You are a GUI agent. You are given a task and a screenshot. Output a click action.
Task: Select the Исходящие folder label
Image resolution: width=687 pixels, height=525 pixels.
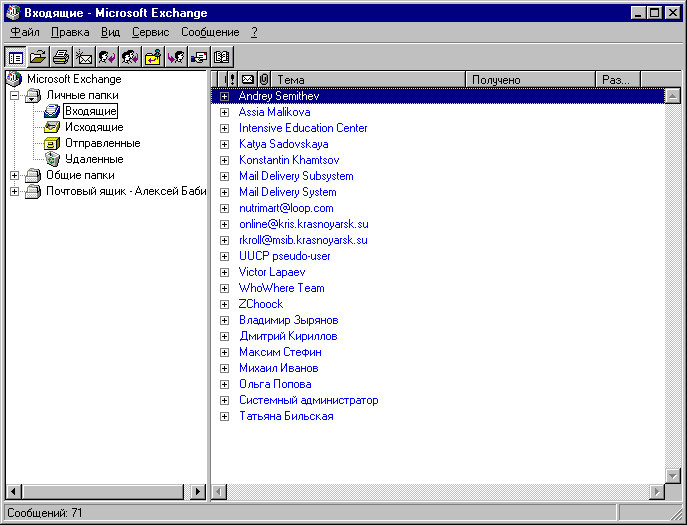pos(94,127)
